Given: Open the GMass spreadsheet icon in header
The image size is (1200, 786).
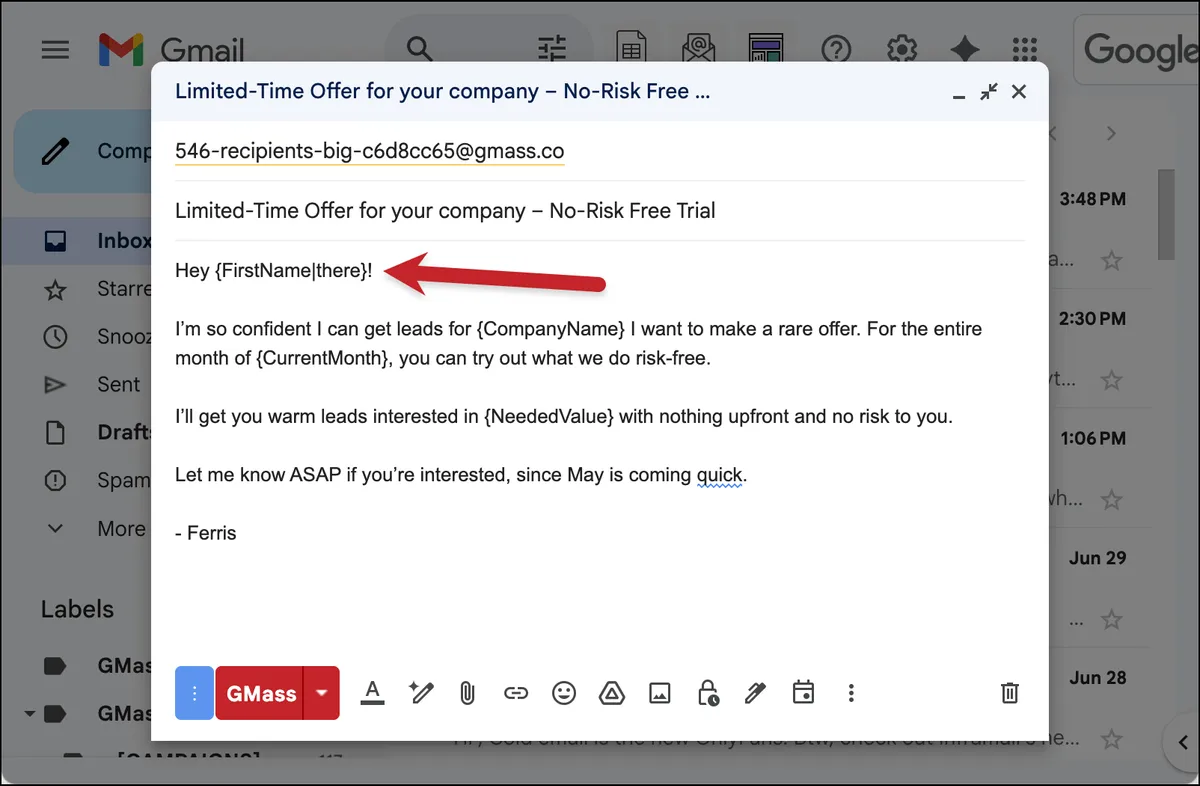Looking at the screenshot, I should point(631,49).
